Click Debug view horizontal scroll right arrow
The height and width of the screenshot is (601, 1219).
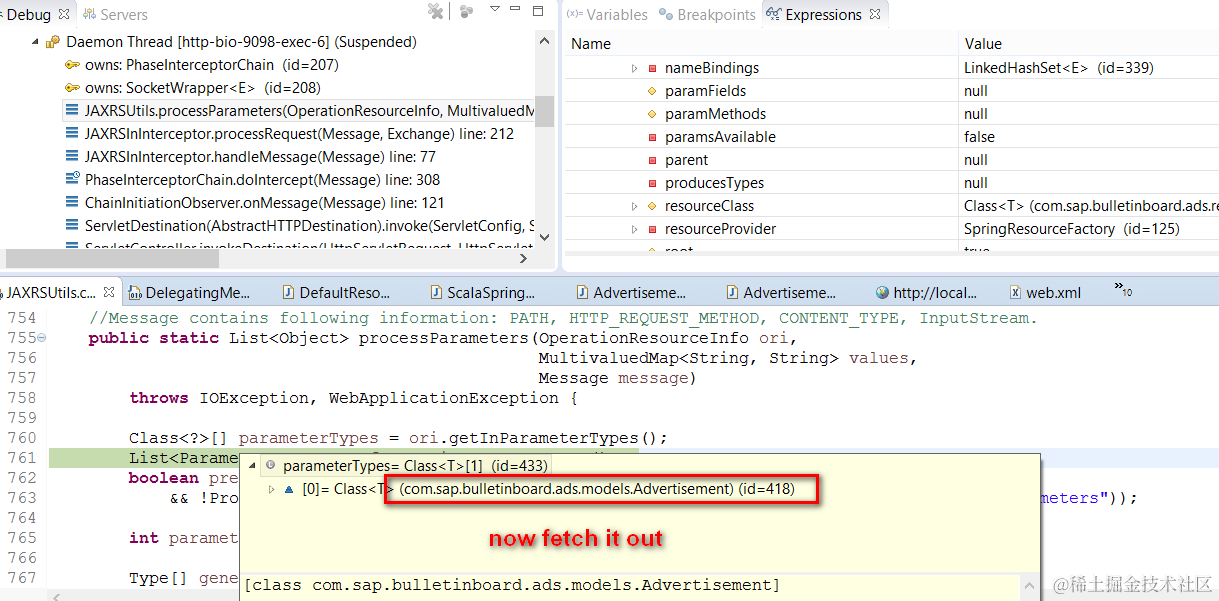point(524,258)
